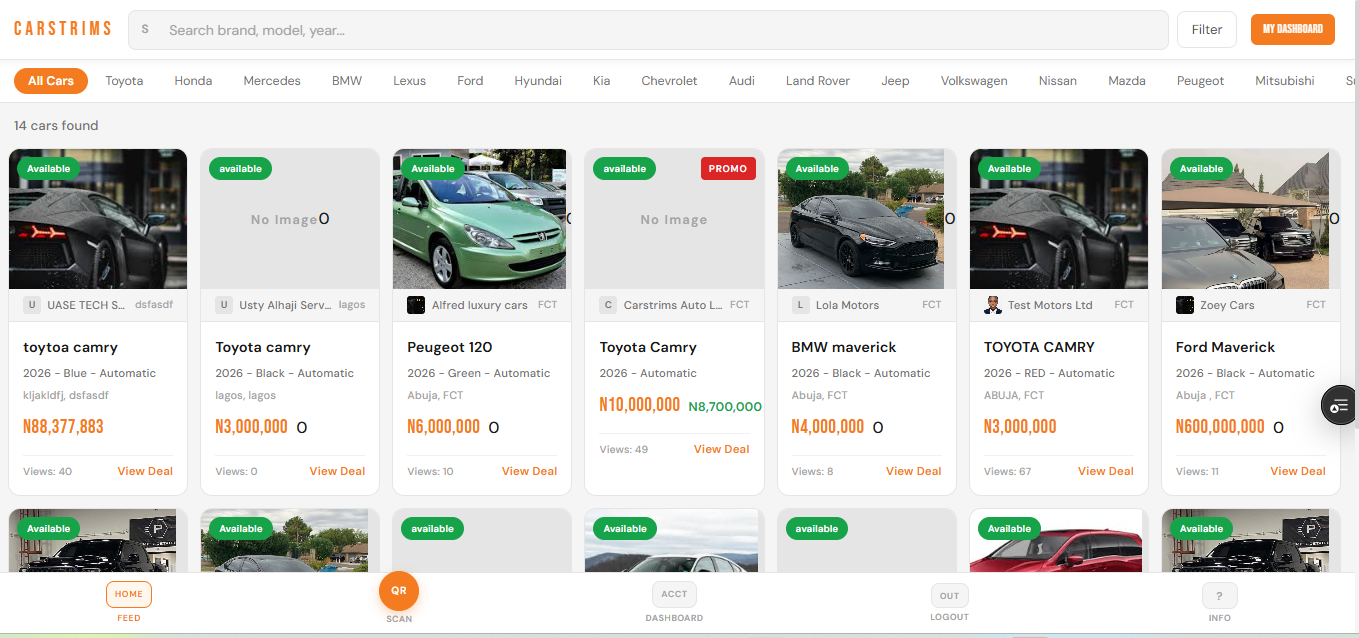Screen dimensions: 1359x638
Task: Click the 14 cars found text
Action: point(56,126)
